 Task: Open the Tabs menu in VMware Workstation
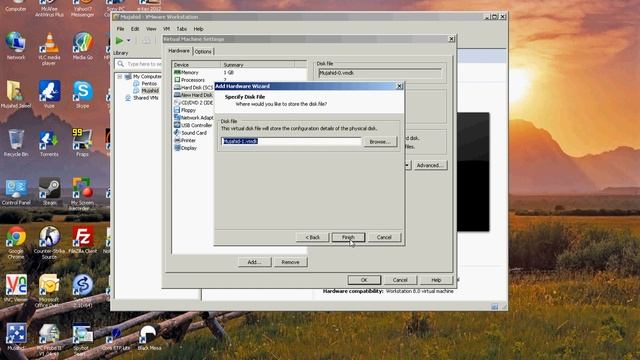[182, 29]
